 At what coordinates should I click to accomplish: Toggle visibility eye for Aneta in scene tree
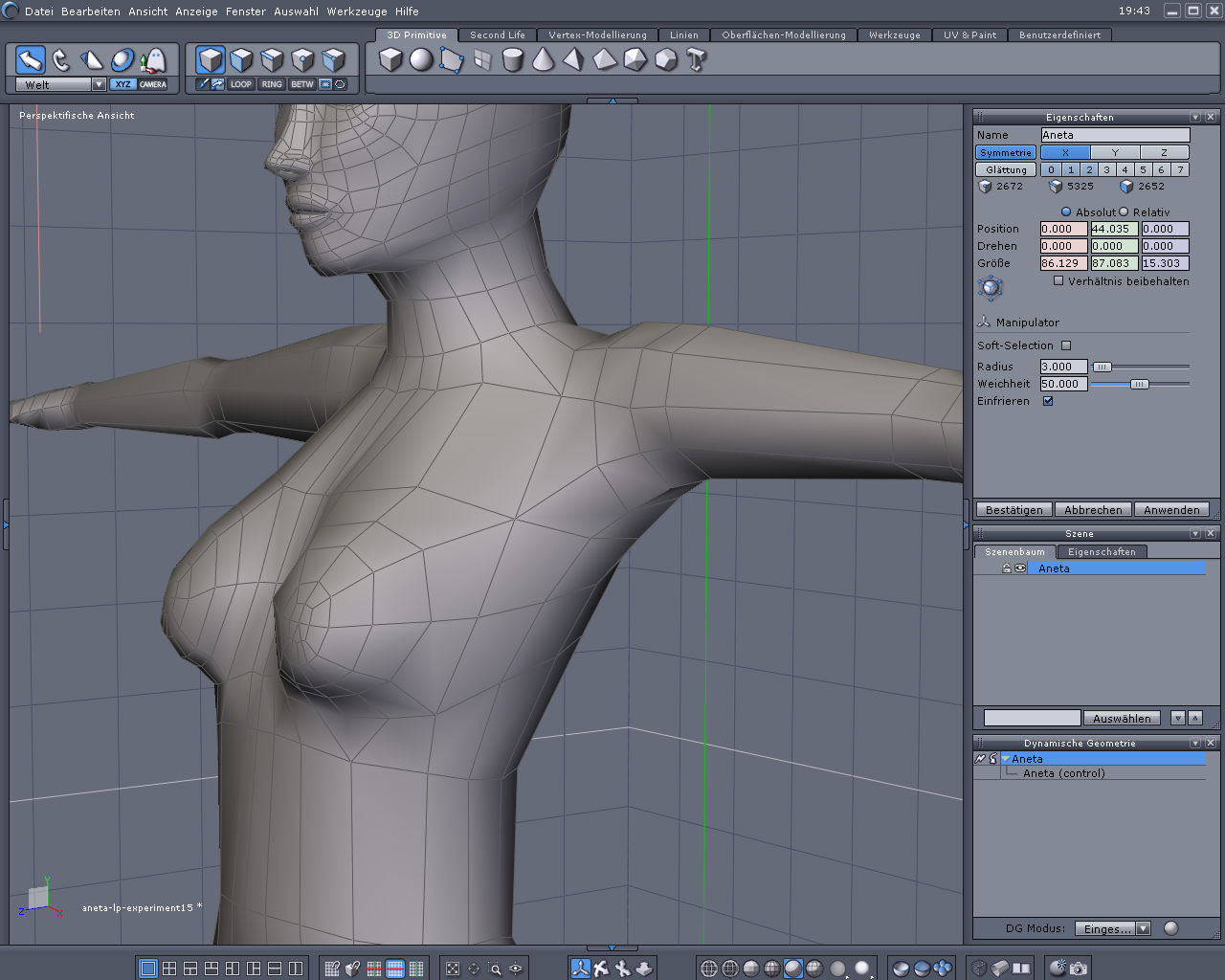point(1020,568)
